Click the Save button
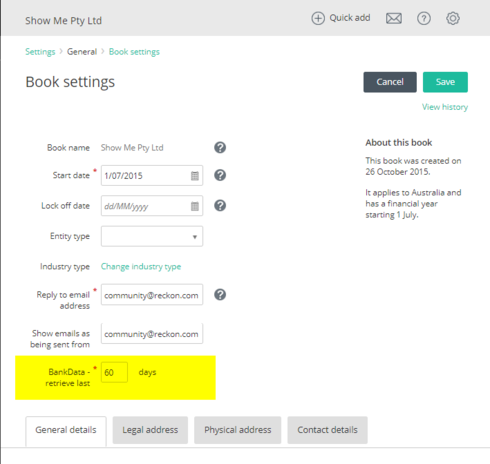 click(x=445, y=82)
